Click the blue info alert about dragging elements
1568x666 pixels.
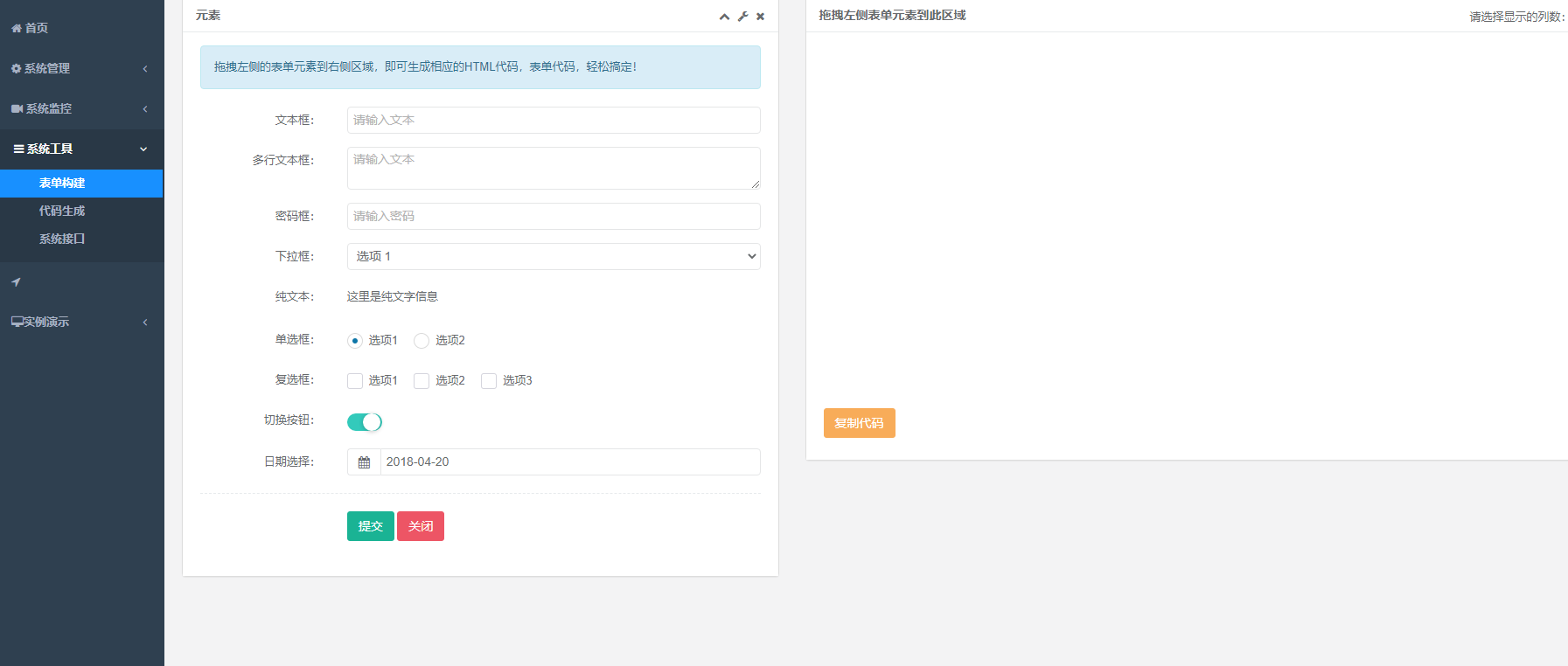point(480,67)
